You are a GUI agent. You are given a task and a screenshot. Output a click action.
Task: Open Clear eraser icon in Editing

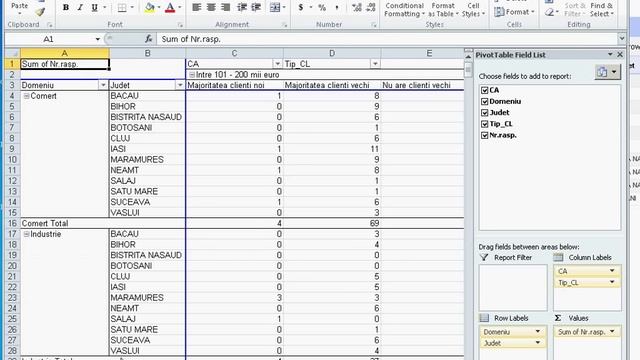[x=549, y=13]
